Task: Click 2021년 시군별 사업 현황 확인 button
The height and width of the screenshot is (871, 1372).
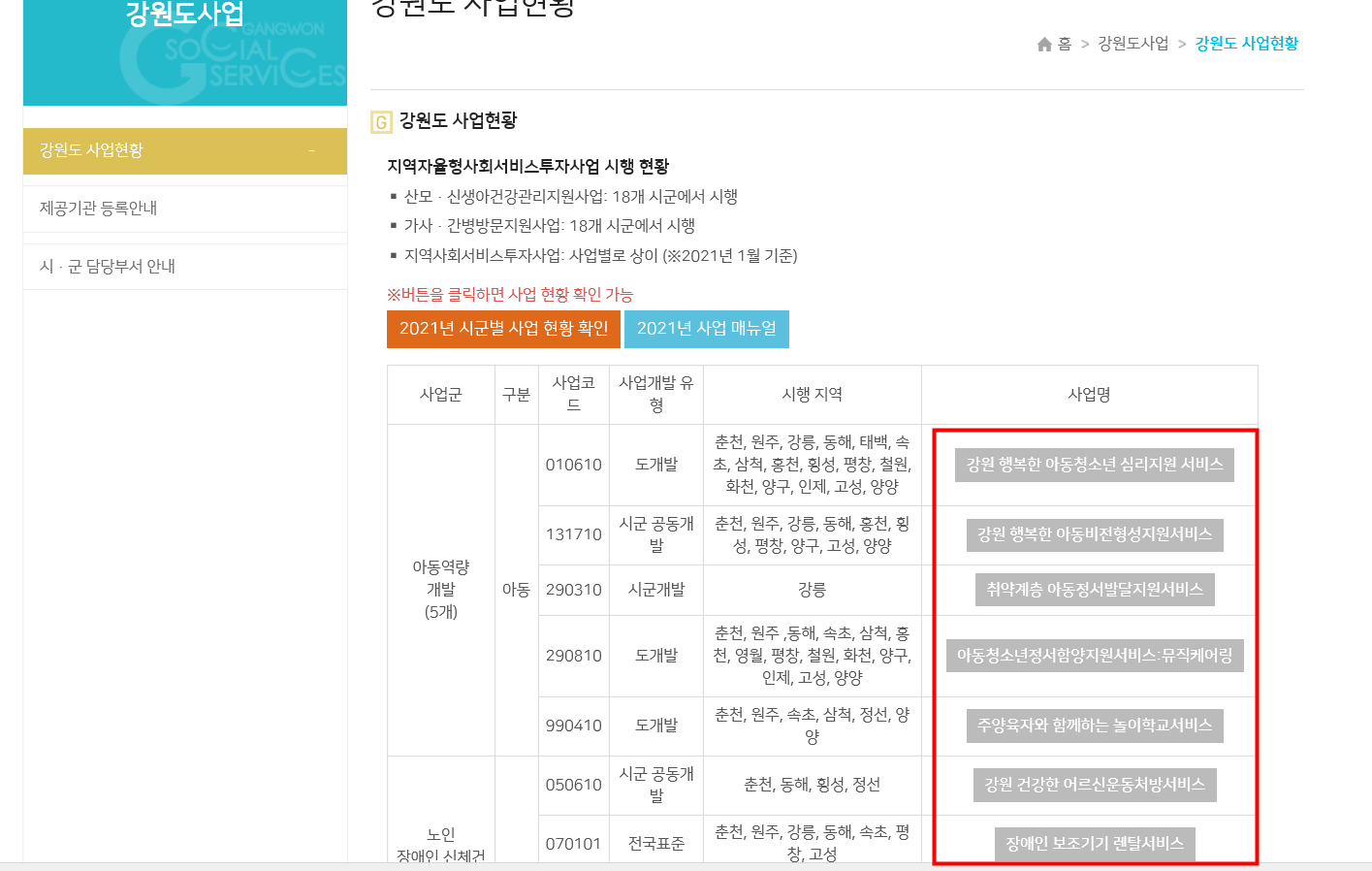Action: point(503,329)
